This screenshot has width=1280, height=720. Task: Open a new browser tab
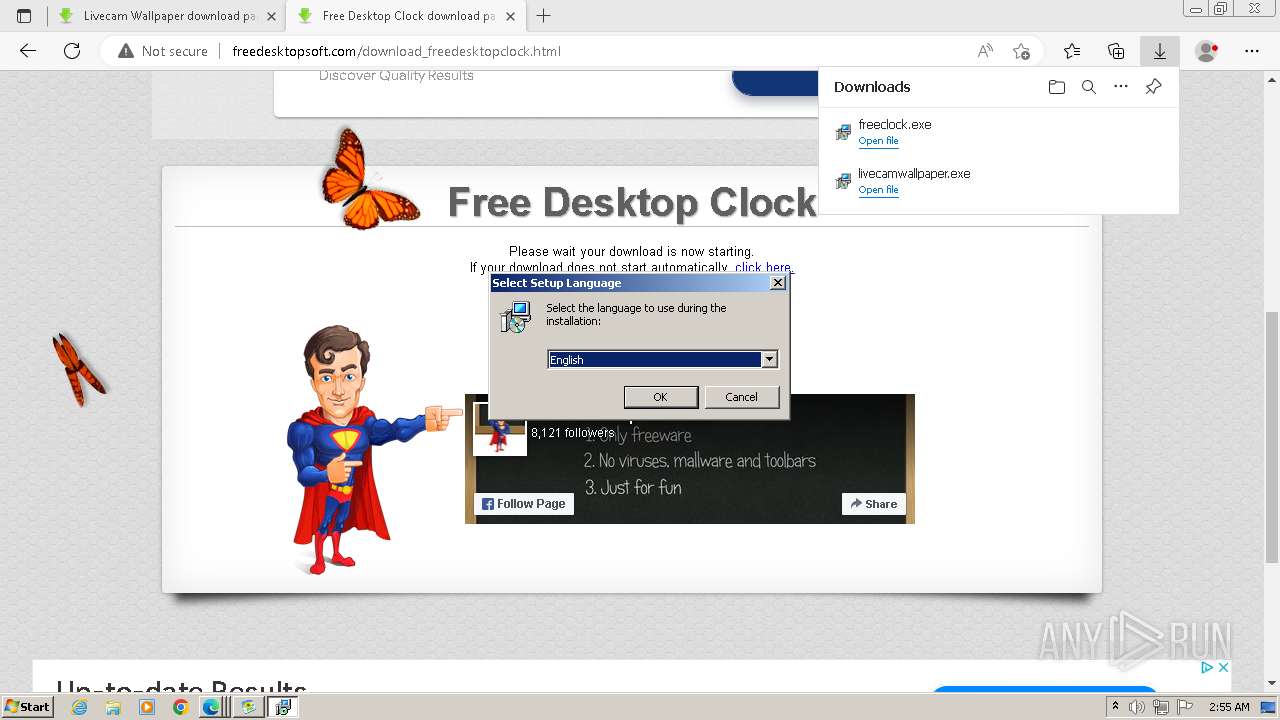544,16
